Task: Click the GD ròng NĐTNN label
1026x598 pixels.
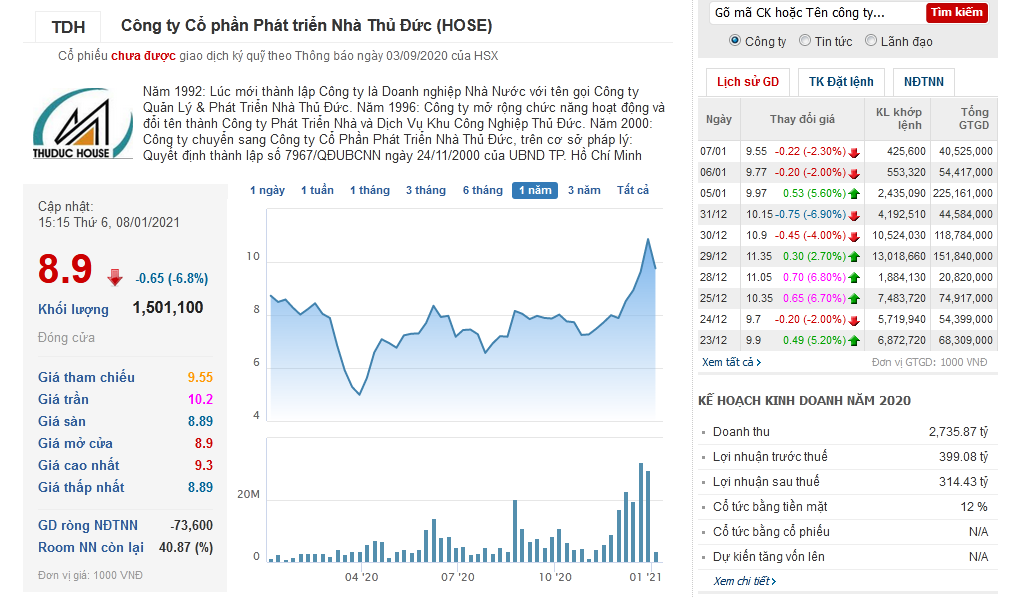Action: click(x=88, y=525)
